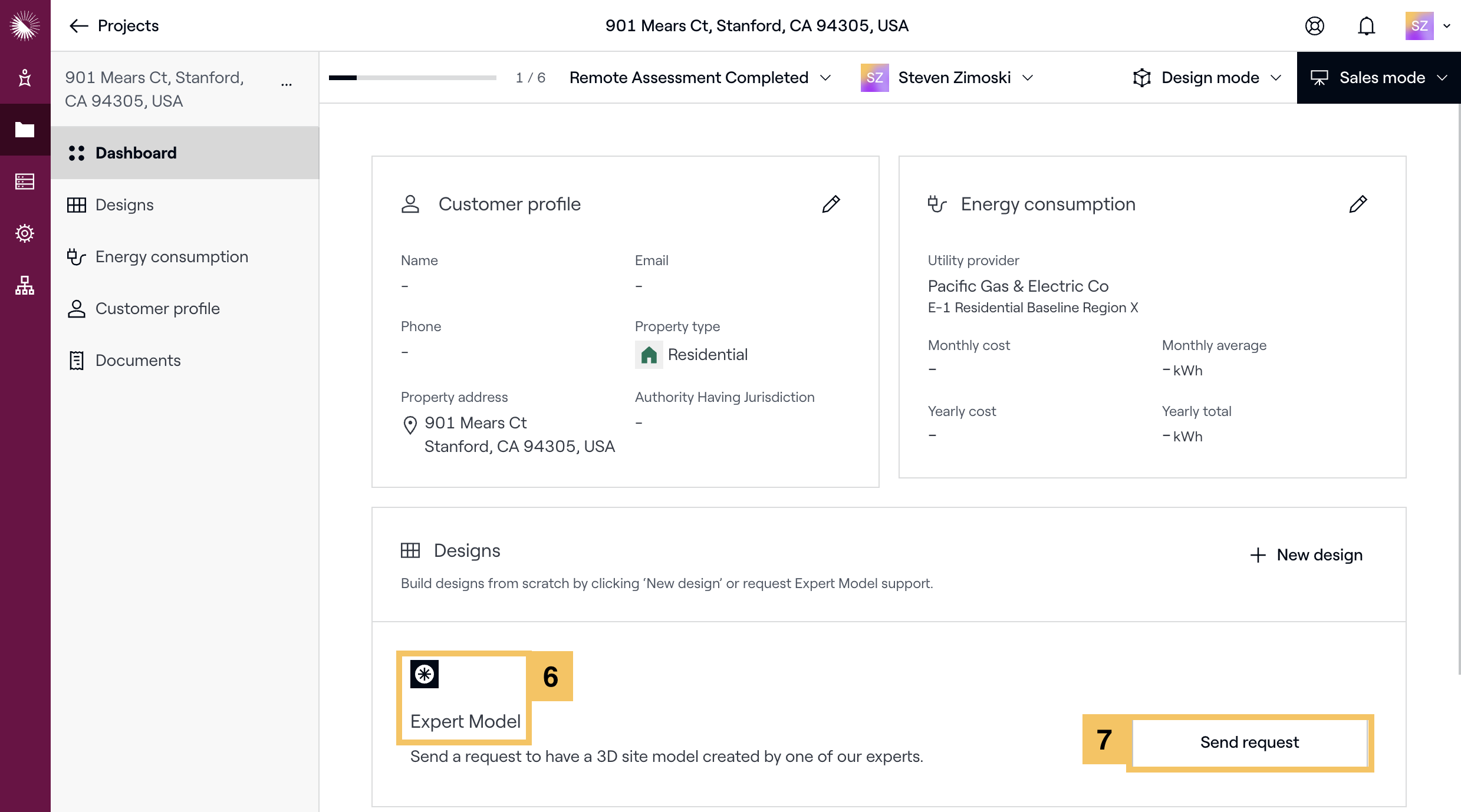Open notifications bell icon
This screenshot has height=812, width=1461.
(x=1366, y=26)
